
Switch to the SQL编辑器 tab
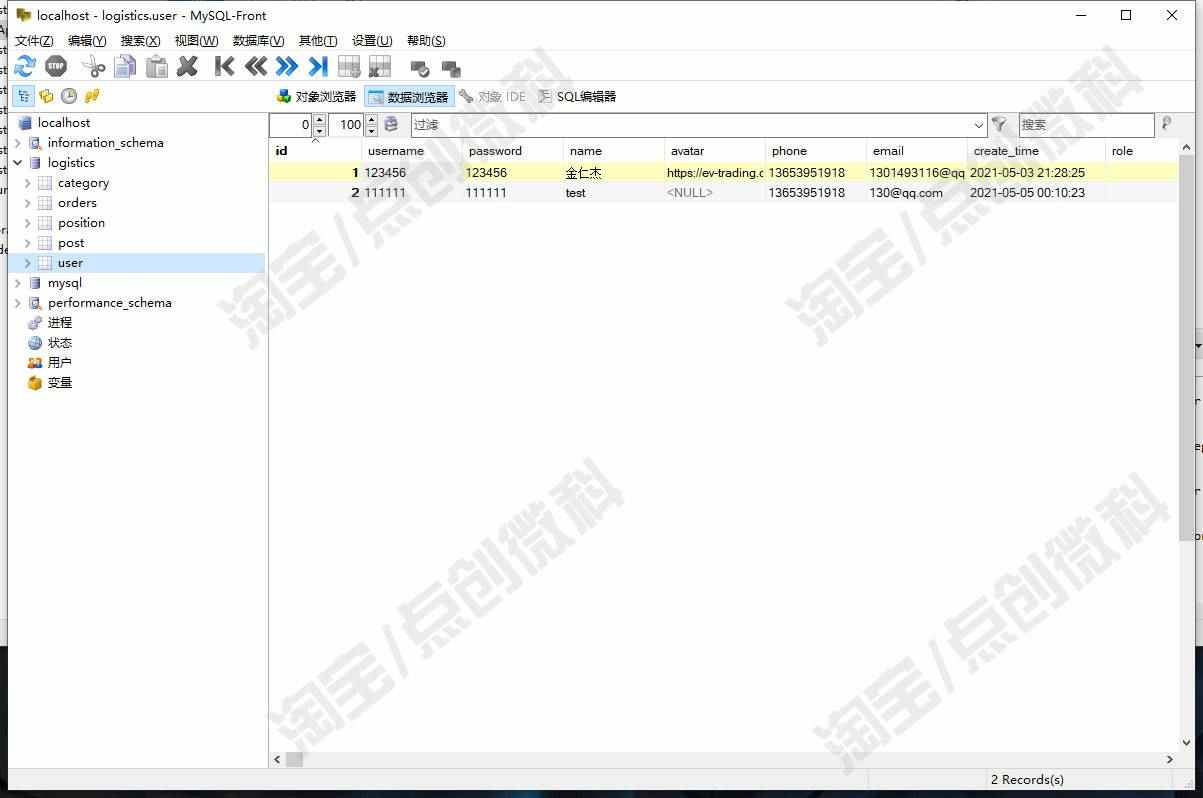point(577,97)
